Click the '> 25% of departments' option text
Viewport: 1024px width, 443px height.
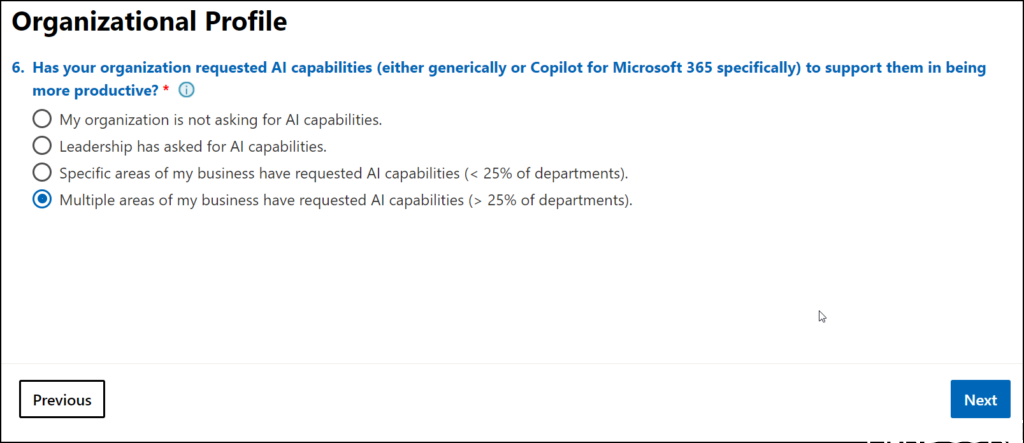click(550, 199)
